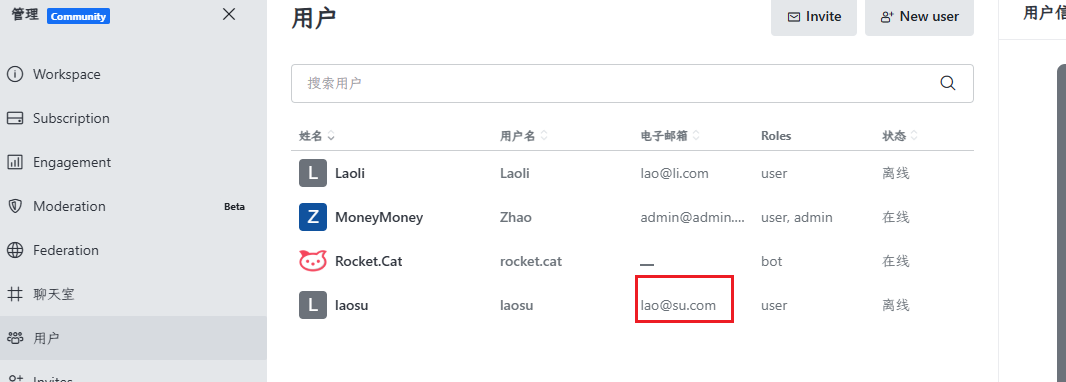Click the 用户 people icon in sidebar
This screenshot has height=382, width=1066.
point(15,338)
